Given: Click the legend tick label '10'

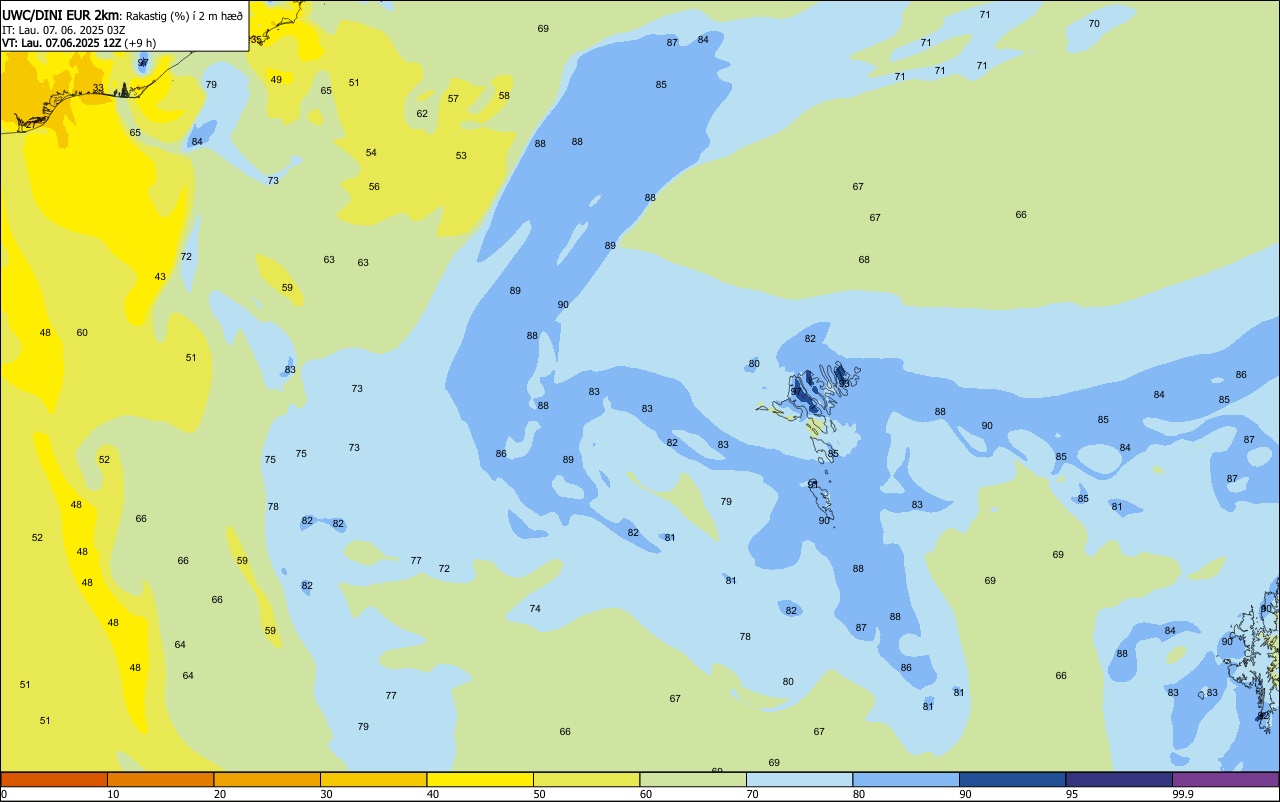Looking at the screenshot, I should pos(113,794).
